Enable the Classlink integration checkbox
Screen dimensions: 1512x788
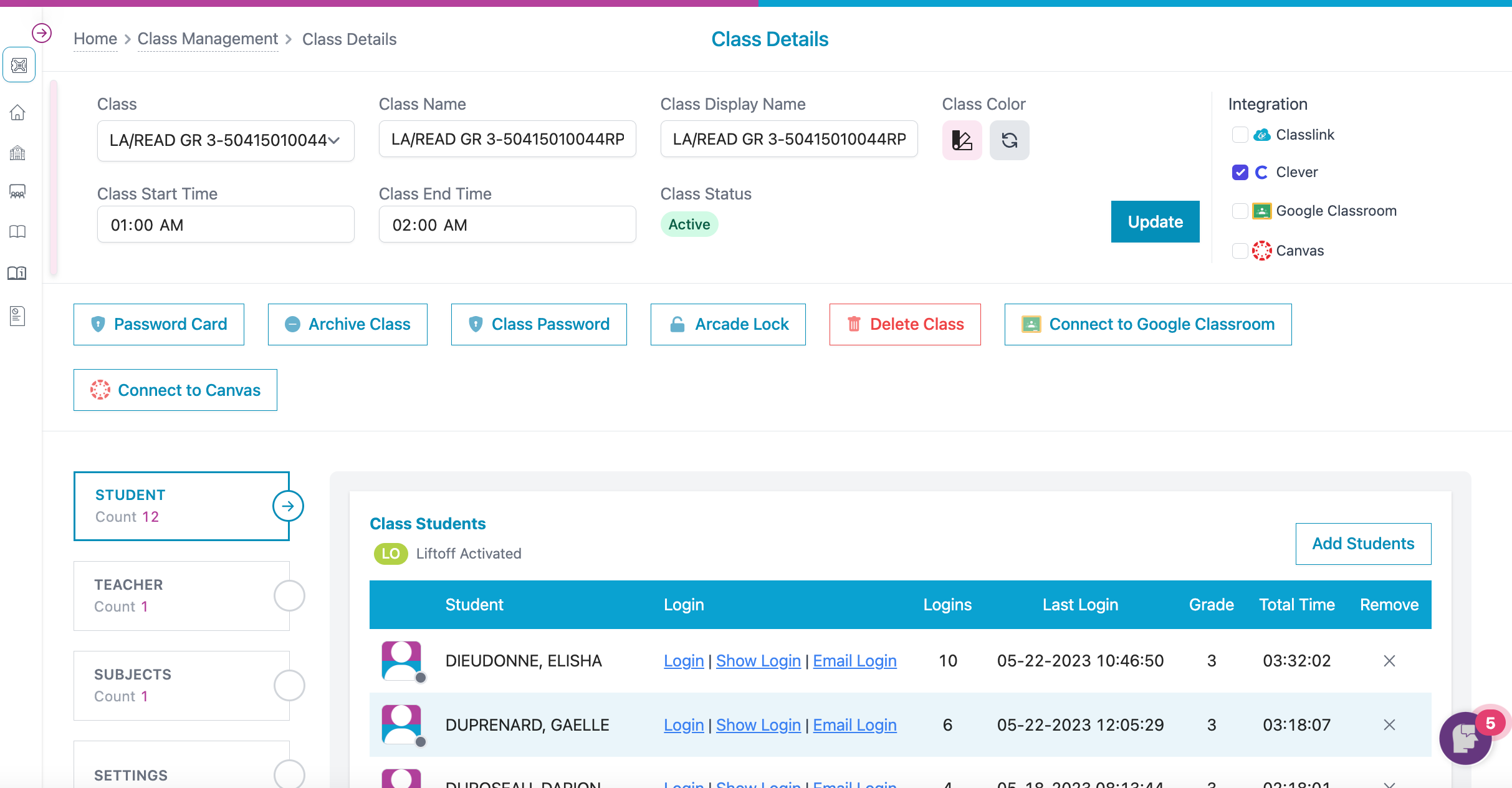(1240, 135)
